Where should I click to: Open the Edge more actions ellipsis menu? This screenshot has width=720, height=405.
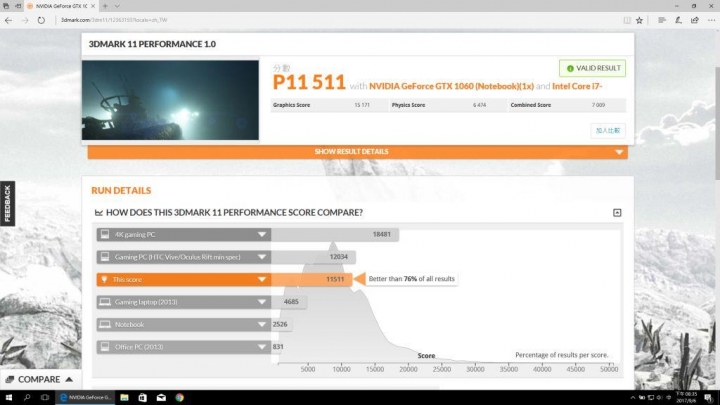tap(711, 20)
